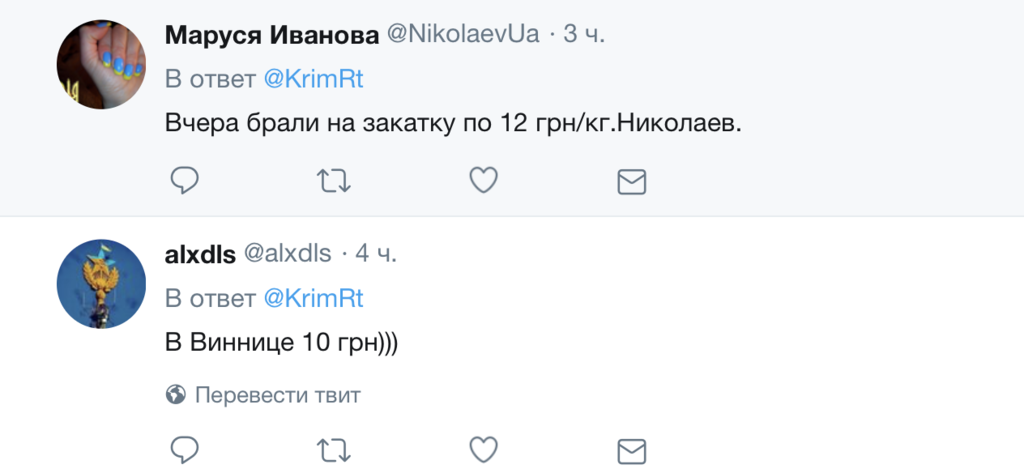Open @KrimRt mention in Маруся's reply
This screenshot has width=1024, height=473.
point(313,80)
